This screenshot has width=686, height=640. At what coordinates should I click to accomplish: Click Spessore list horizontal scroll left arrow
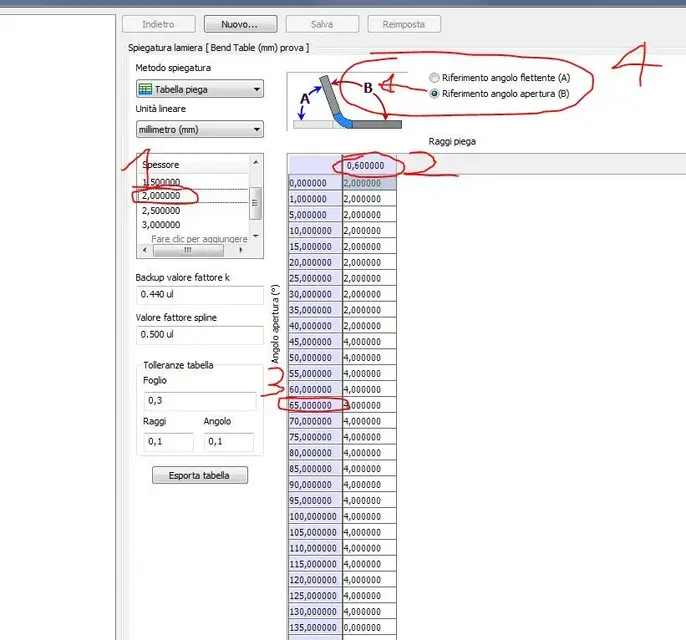pos(145,250)
